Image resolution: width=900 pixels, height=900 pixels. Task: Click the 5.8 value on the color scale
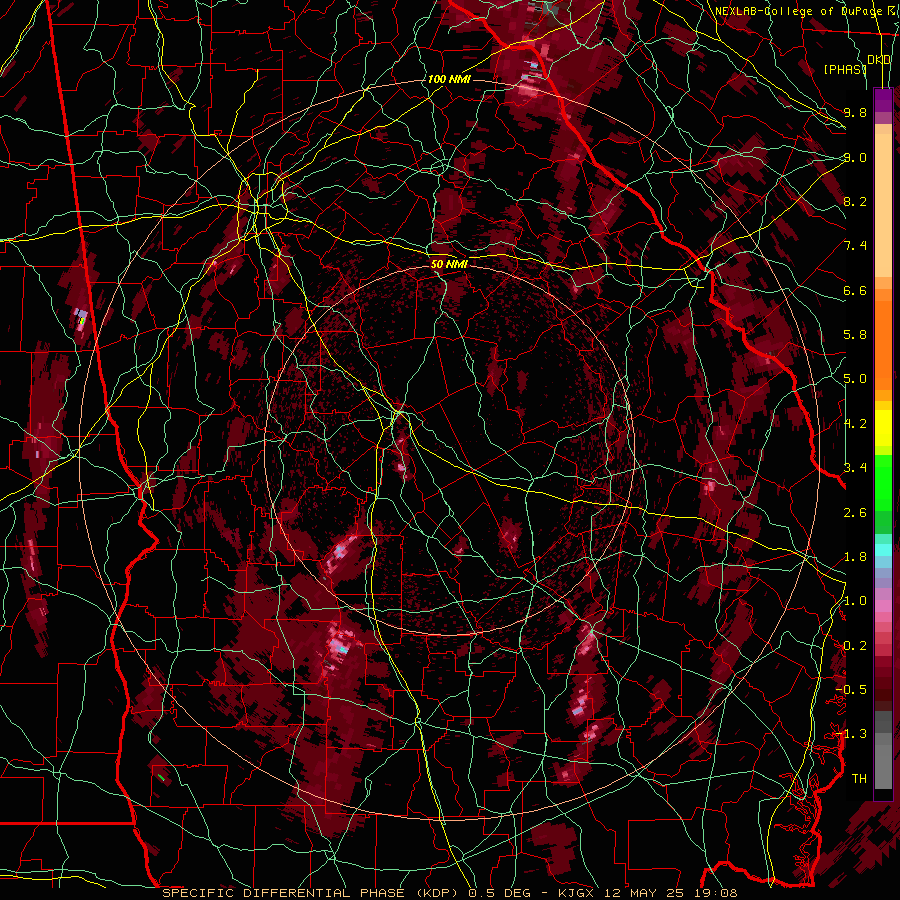coord(855,335)
